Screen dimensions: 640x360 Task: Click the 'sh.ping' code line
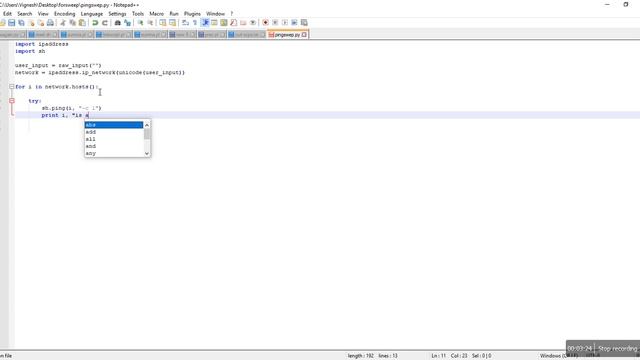pos(71,108)
